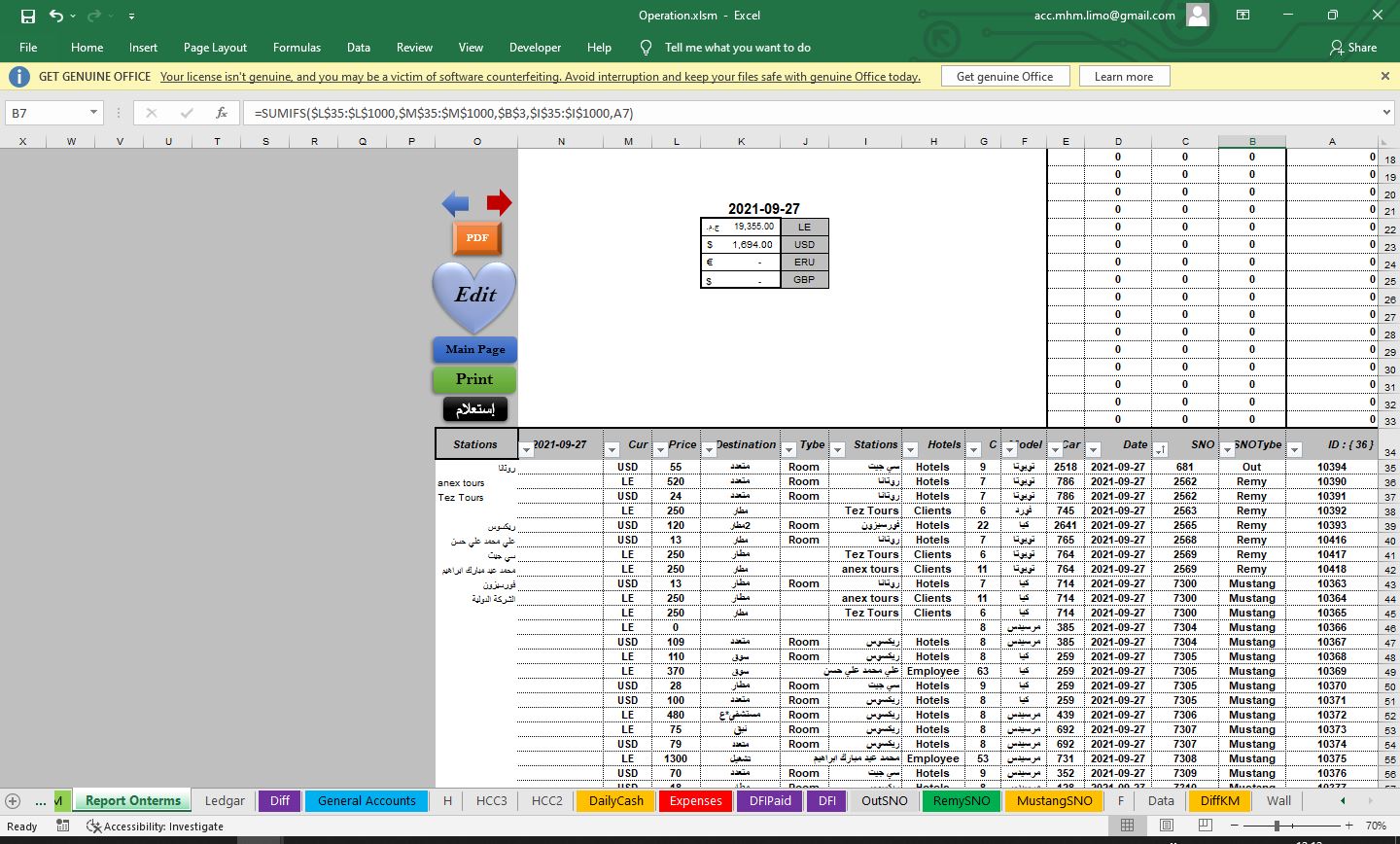This screenshot has height=844, width=1400.
Task: Switch to Page Layout view
Action: coord(1166,826)
